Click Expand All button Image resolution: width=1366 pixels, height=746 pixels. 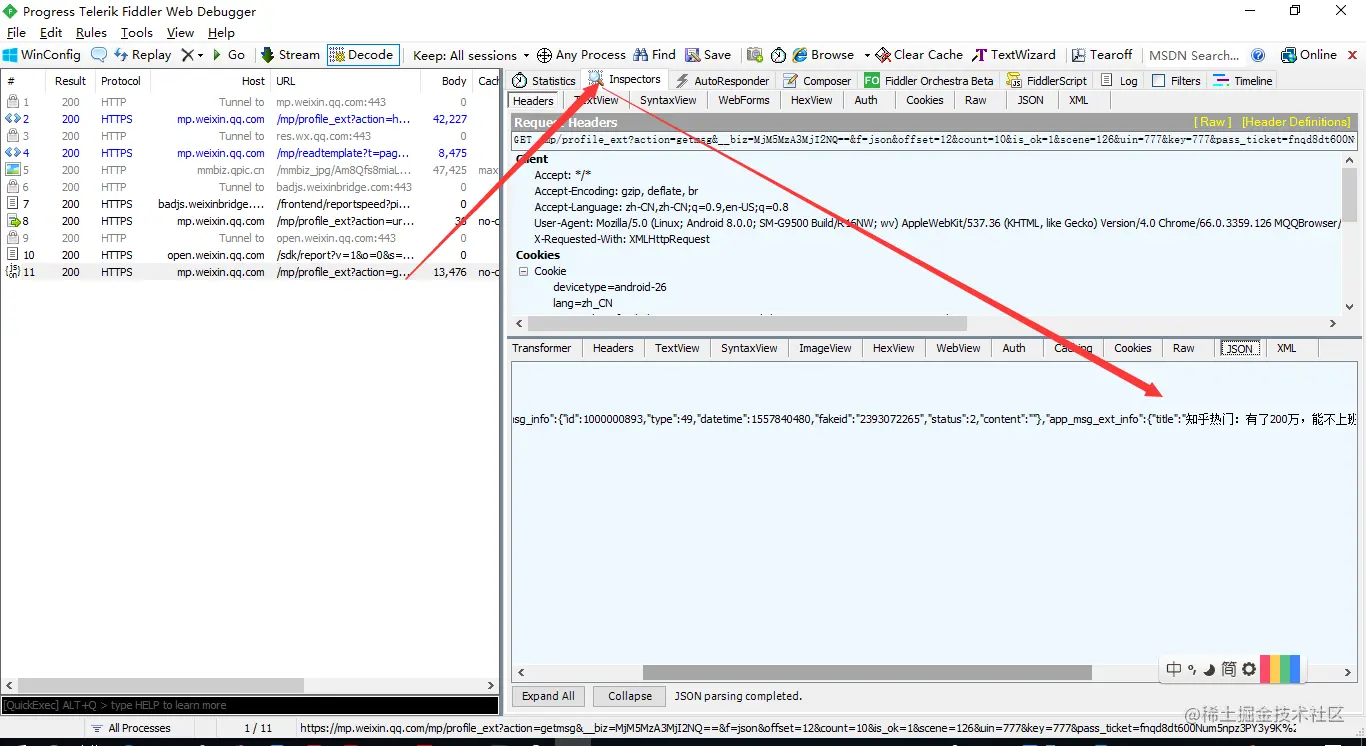548,696
